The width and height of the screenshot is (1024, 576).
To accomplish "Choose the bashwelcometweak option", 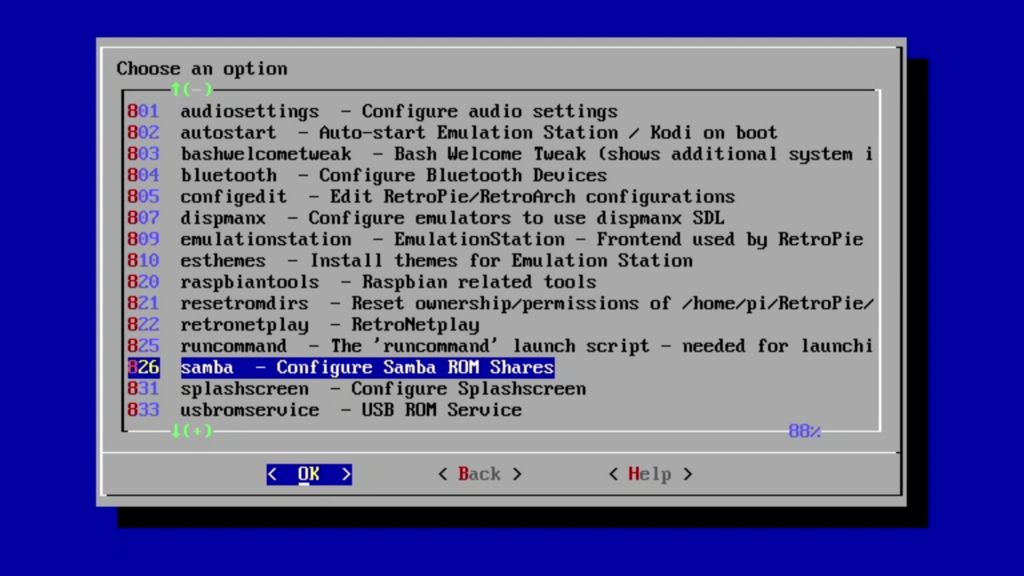I will (500, 154).
